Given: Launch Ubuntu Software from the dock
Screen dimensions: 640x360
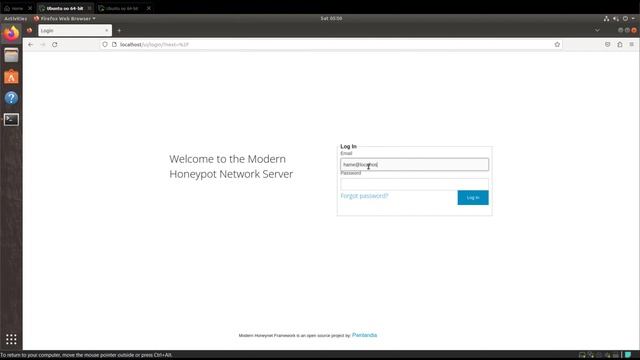Looking at the screenshot, I should 11,77.
